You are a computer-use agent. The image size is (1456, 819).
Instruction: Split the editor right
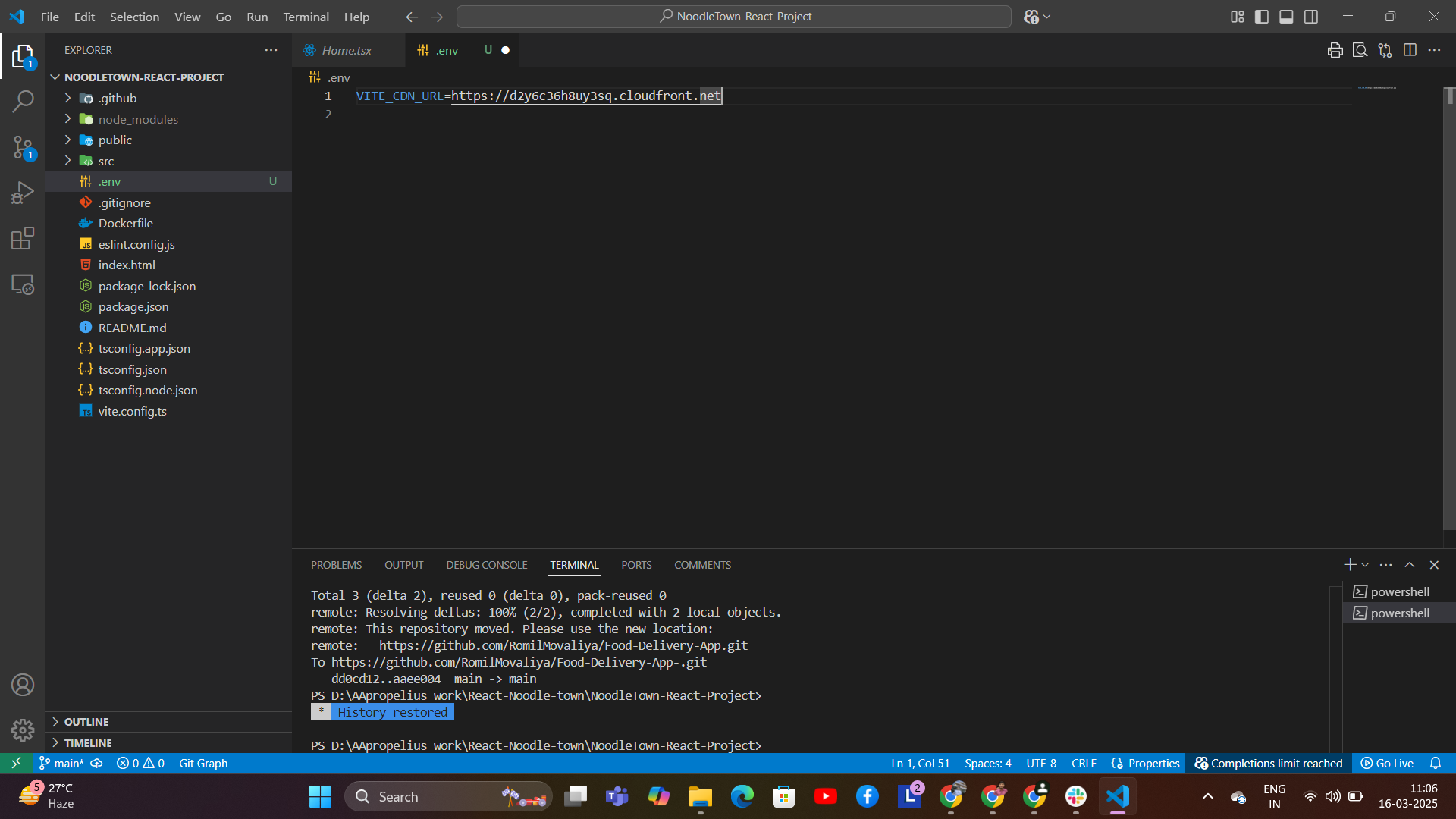tap(1410, 50)
